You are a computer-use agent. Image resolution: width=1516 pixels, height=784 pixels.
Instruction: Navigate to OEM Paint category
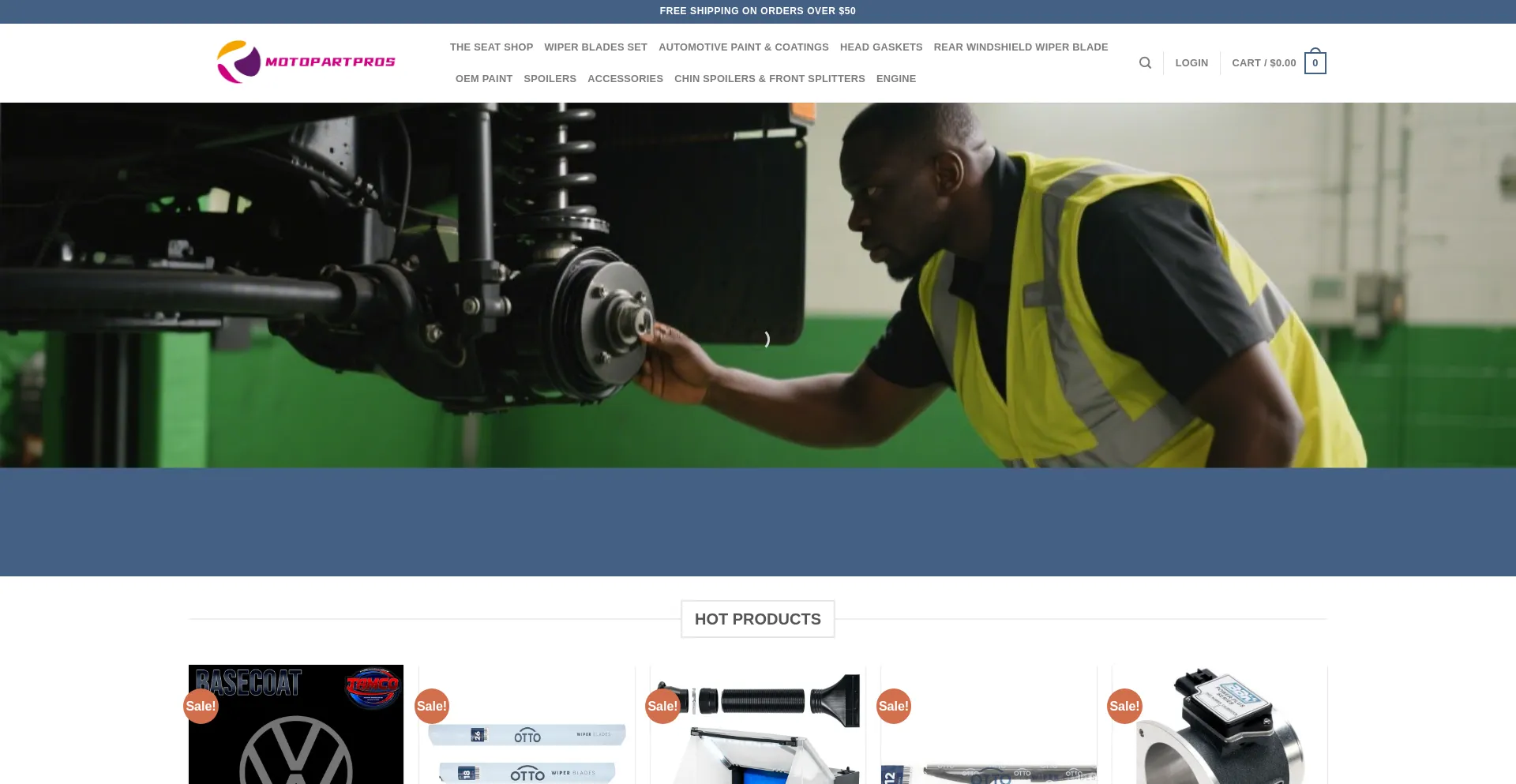pos(483,79)
